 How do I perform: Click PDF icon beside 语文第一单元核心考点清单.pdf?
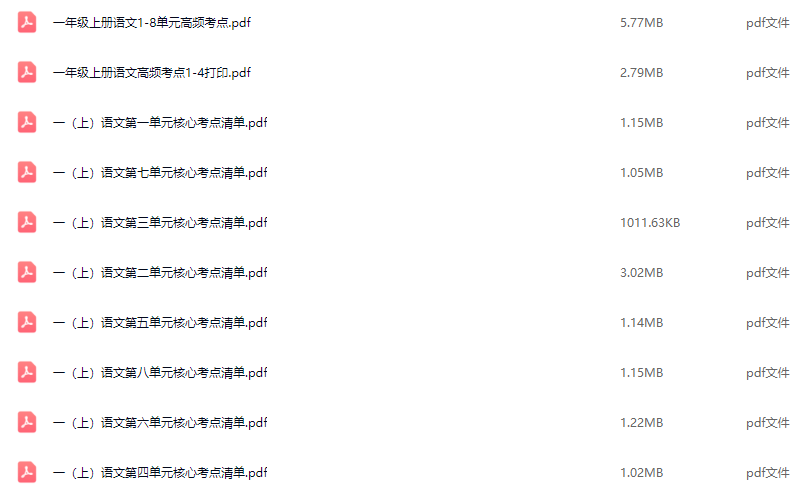click(27, 122)
